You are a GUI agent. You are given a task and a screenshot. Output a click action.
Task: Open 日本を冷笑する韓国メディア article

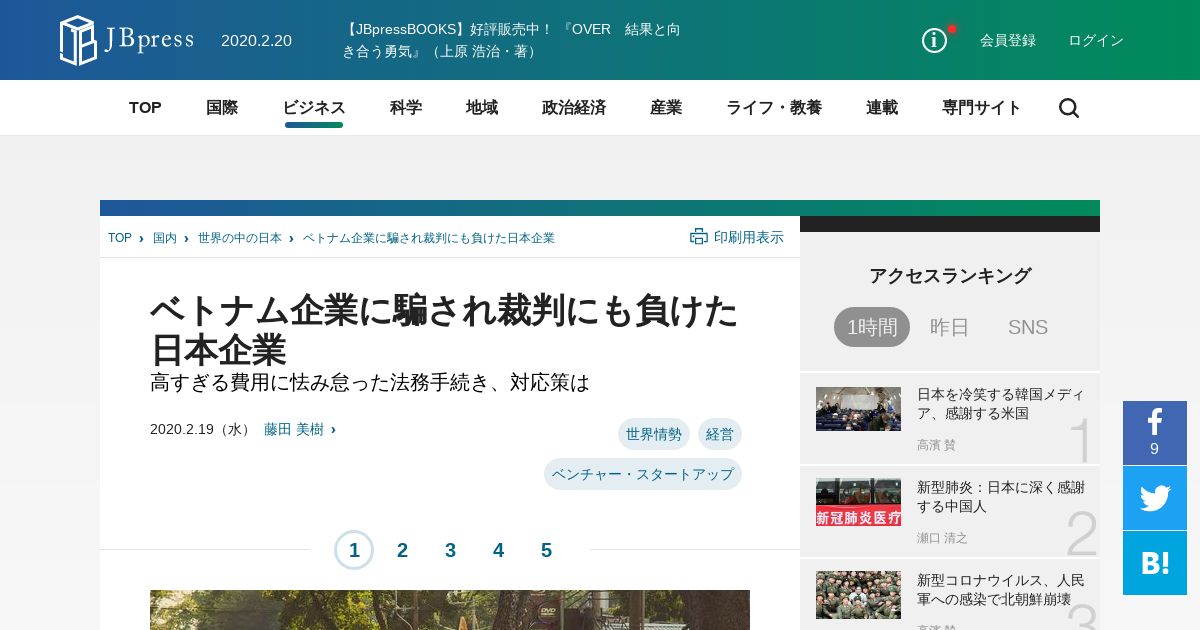(1001, 404)
